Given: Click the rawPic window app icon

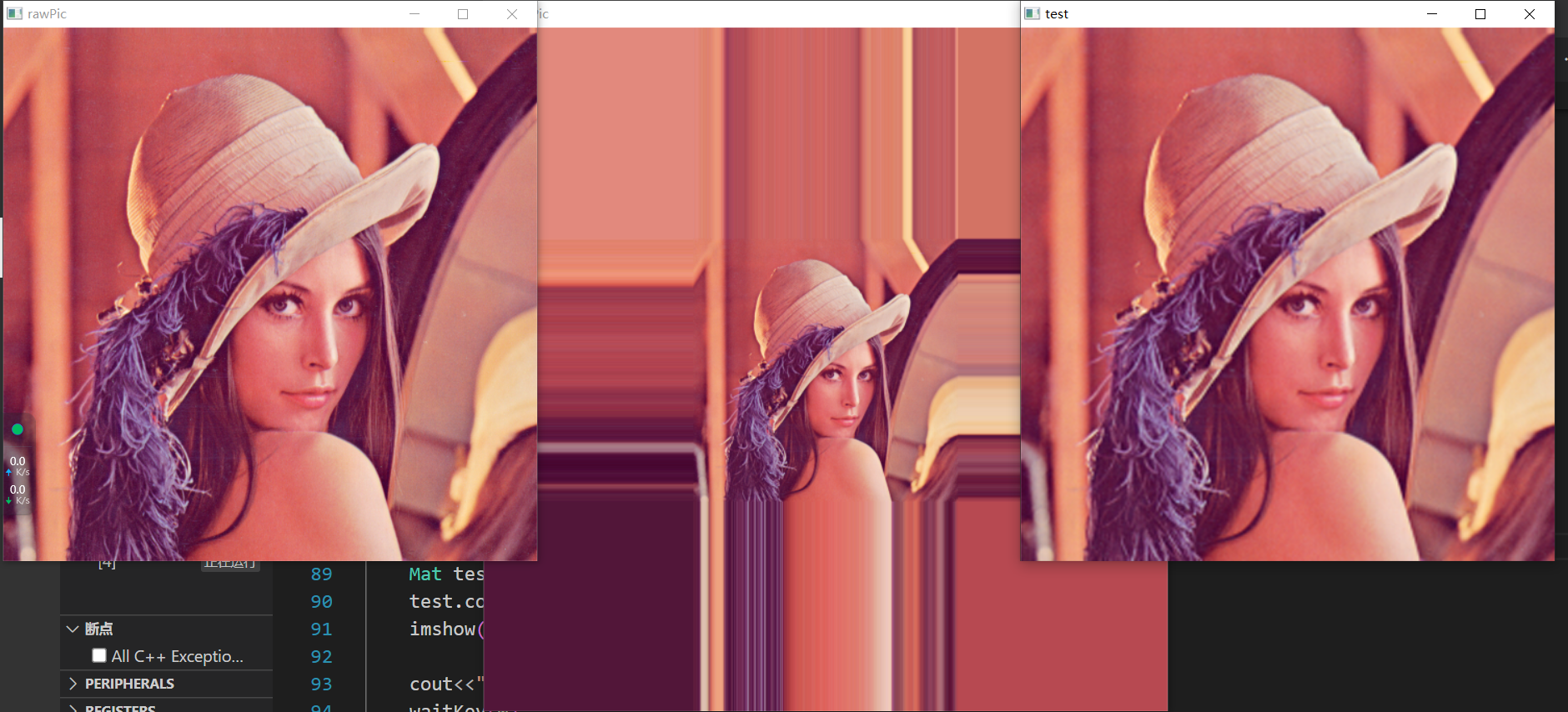Looking at the screenshot, I should point(14,14).
